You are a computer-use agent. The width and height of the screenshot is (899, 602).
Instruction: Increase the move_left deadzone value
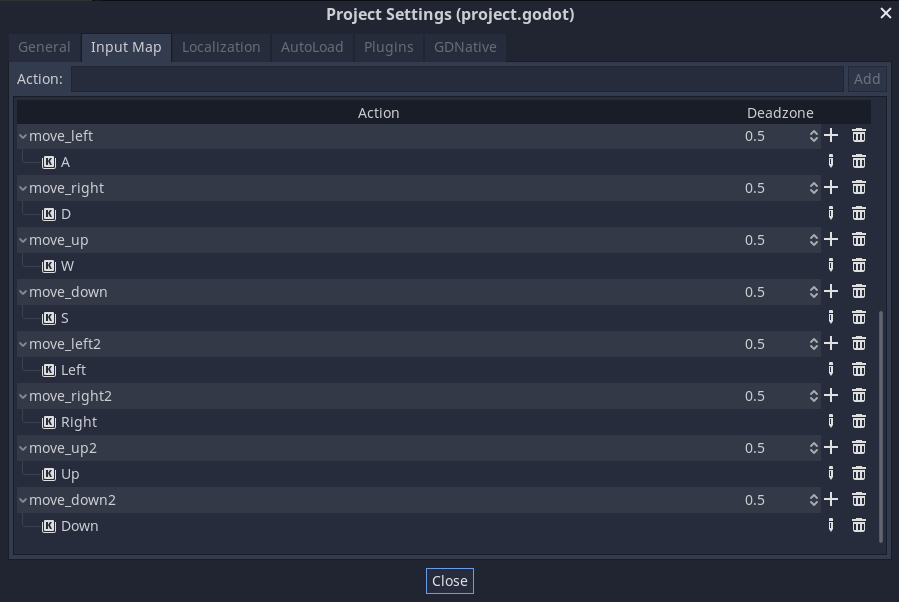pos(812,131)
